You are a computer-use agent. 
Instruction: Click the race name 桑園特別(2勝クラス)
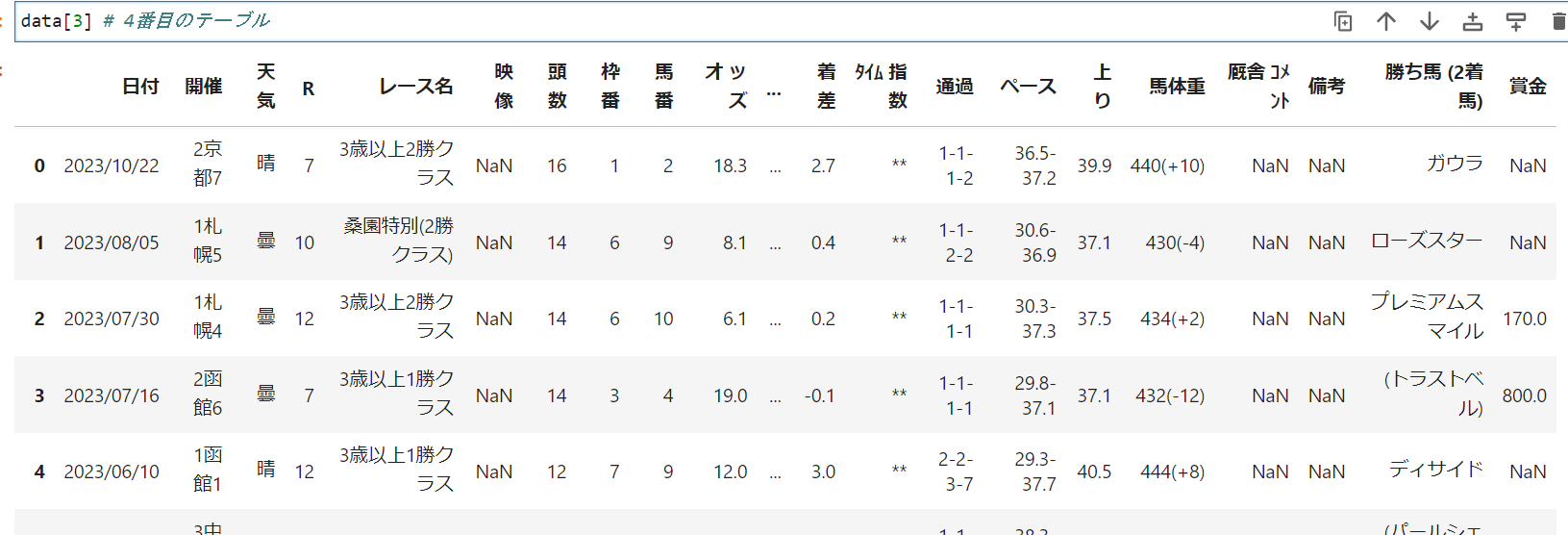click(x=398, y=241)
